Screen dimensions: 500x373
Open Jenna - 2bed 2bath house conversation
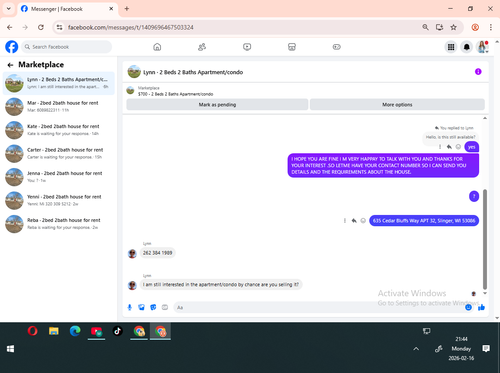pyautogui.click(x=59, y=177)
